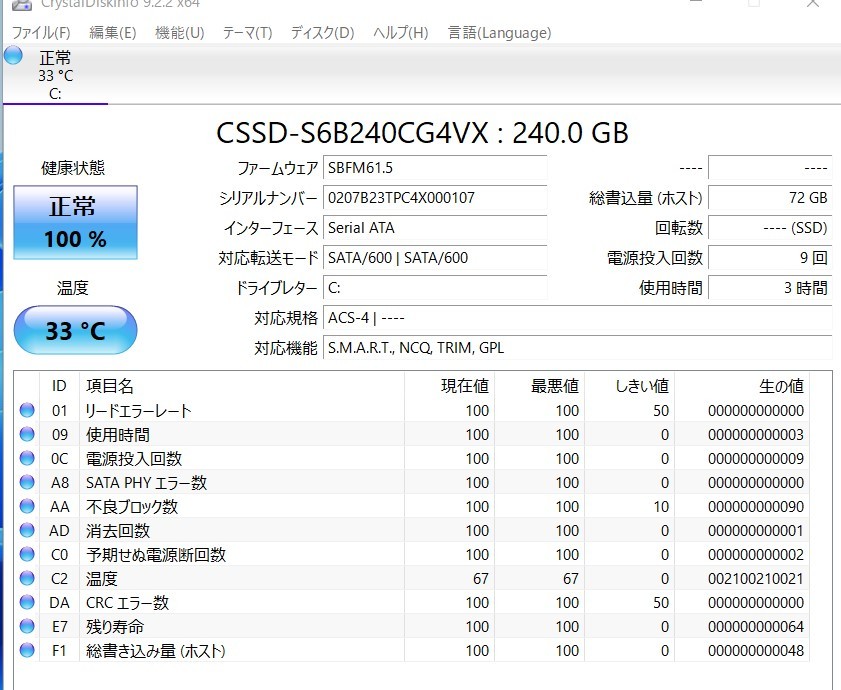The height and width of the screenshot is (690, 841).
Task: Click the 33 °C temperature button
Action: click(75, 330)
